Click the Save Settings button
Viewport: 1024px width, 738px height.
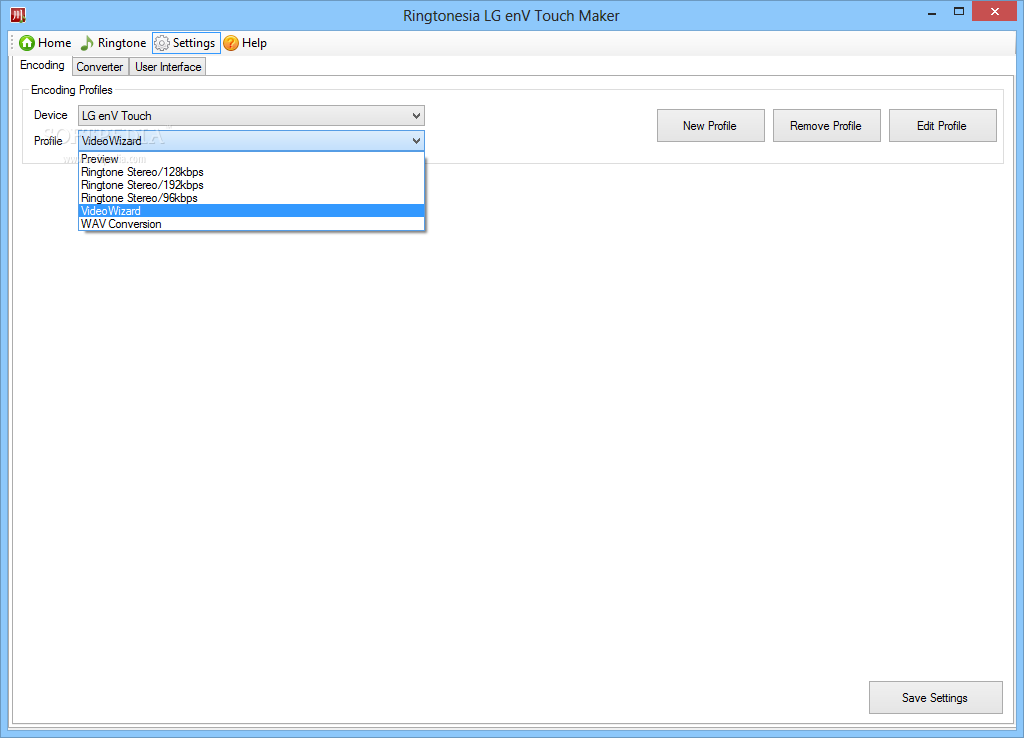click(x=935, y=698)
